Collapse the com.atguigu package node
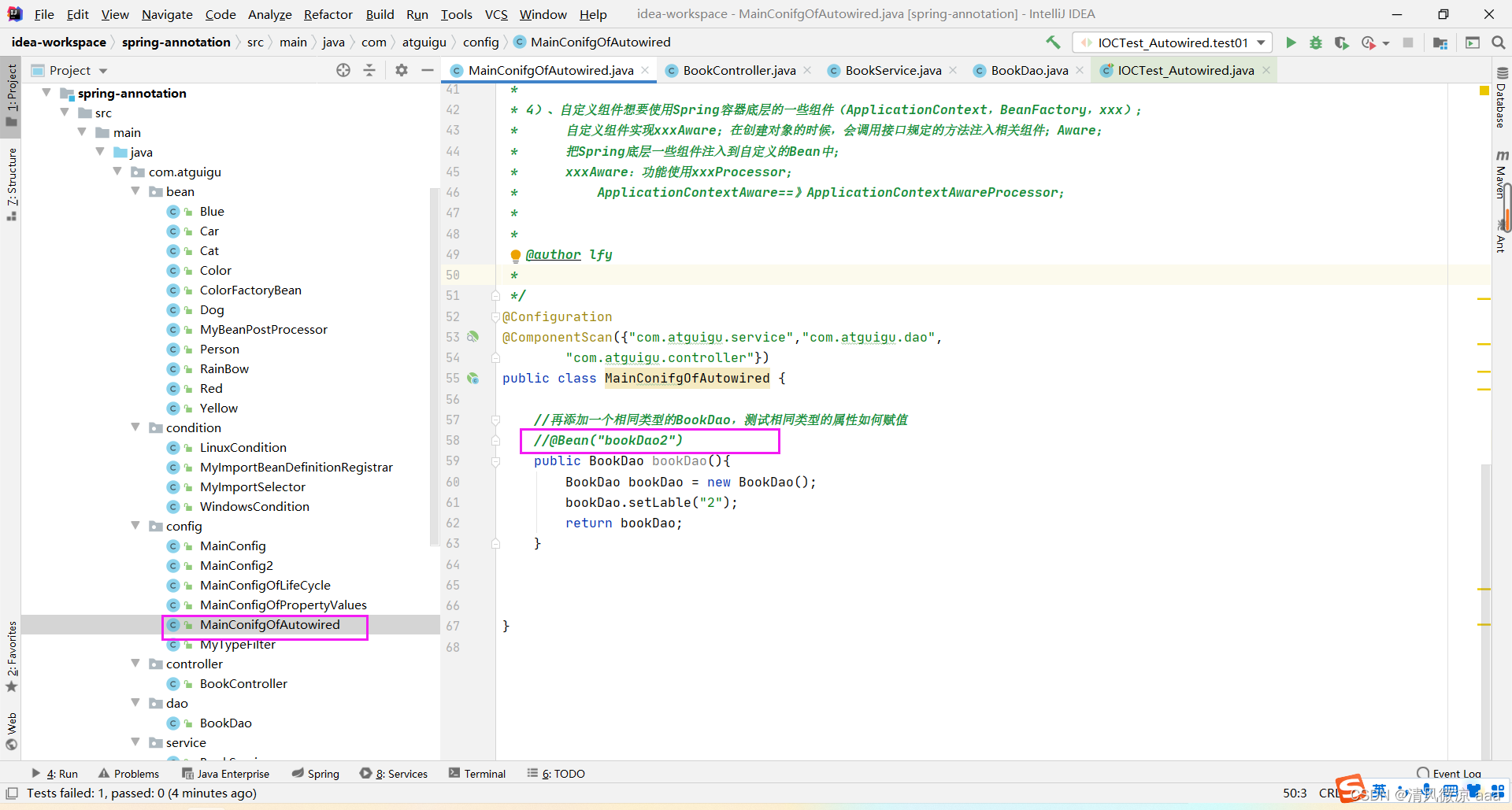This screenshot has width=1512, height=810. point(117,172)
